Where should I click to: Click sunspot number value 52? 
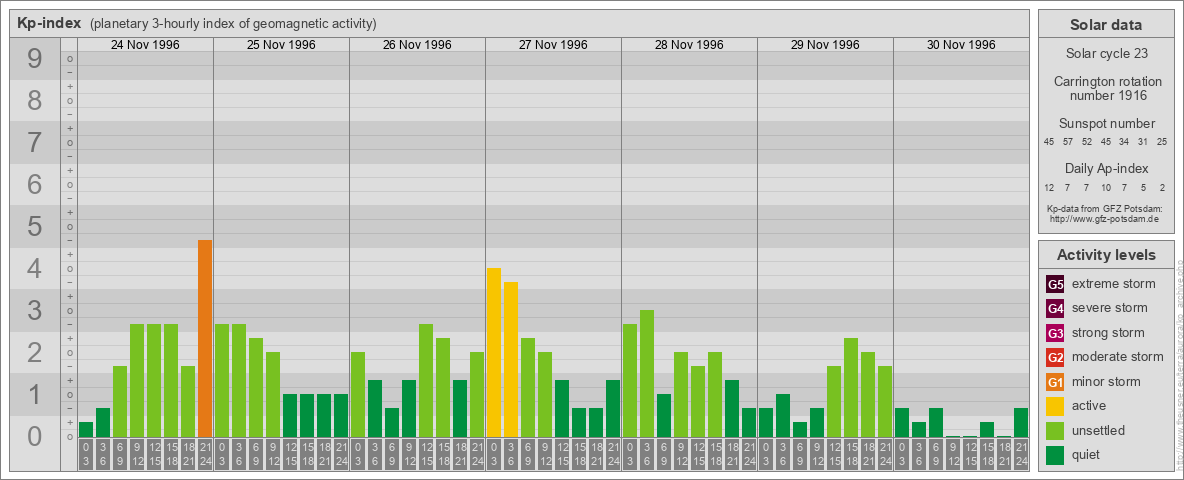(1087, 142)
